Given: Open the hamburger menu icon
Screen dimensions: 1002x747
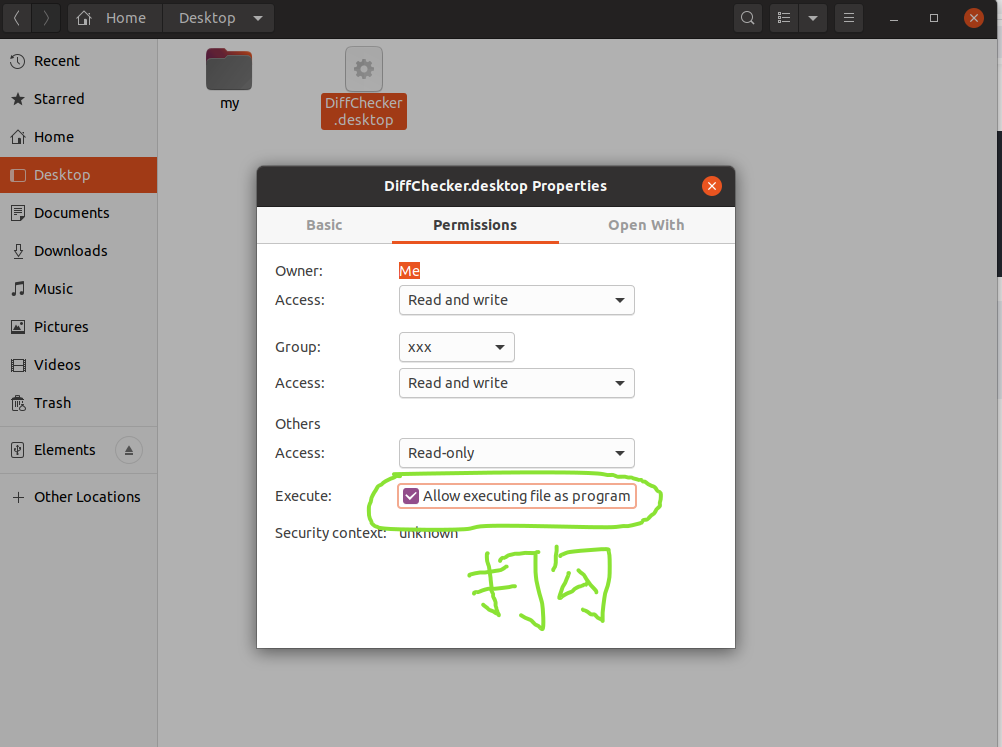Looking at the screenshot, I should pyautogui.click(x=849, y=18).
